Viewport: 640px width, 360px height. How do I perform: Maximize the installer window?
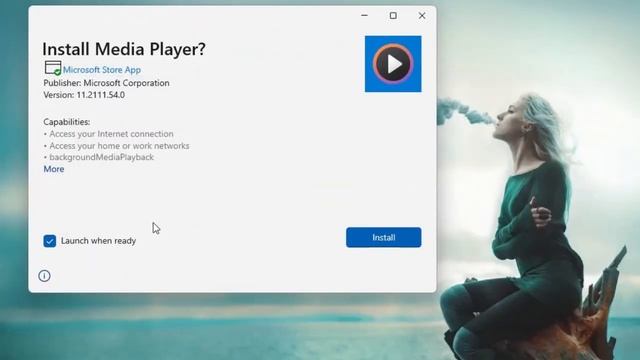point(393,16)
